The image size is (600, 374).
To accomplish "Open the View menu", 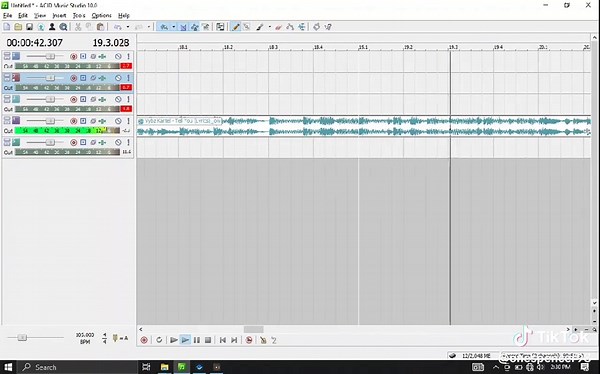I will [40, 15].
